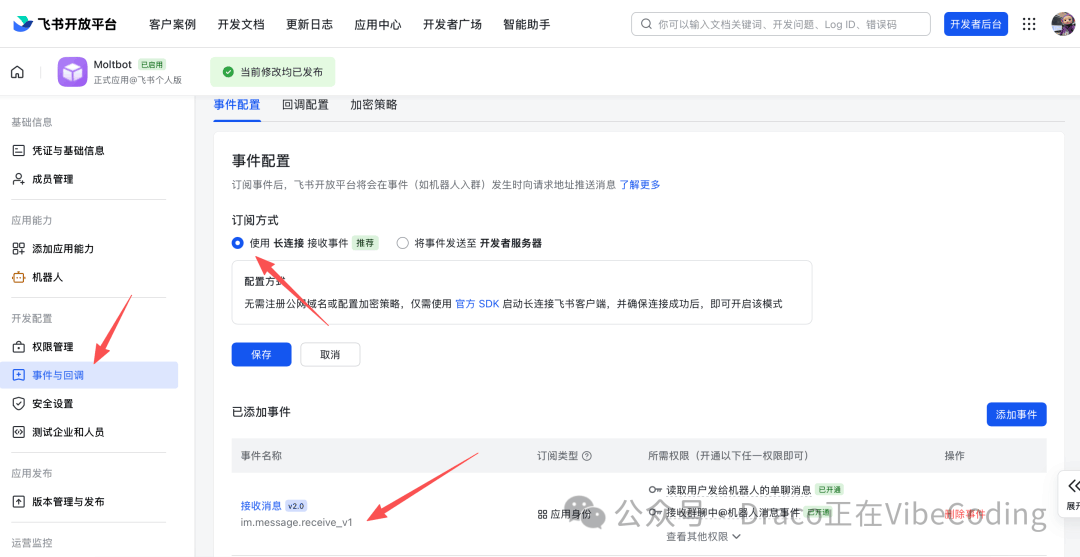The image size is (1080, 557).
Task: Click the user avatar at top right
Action: pyautogui.click(x=1062, y=24)
